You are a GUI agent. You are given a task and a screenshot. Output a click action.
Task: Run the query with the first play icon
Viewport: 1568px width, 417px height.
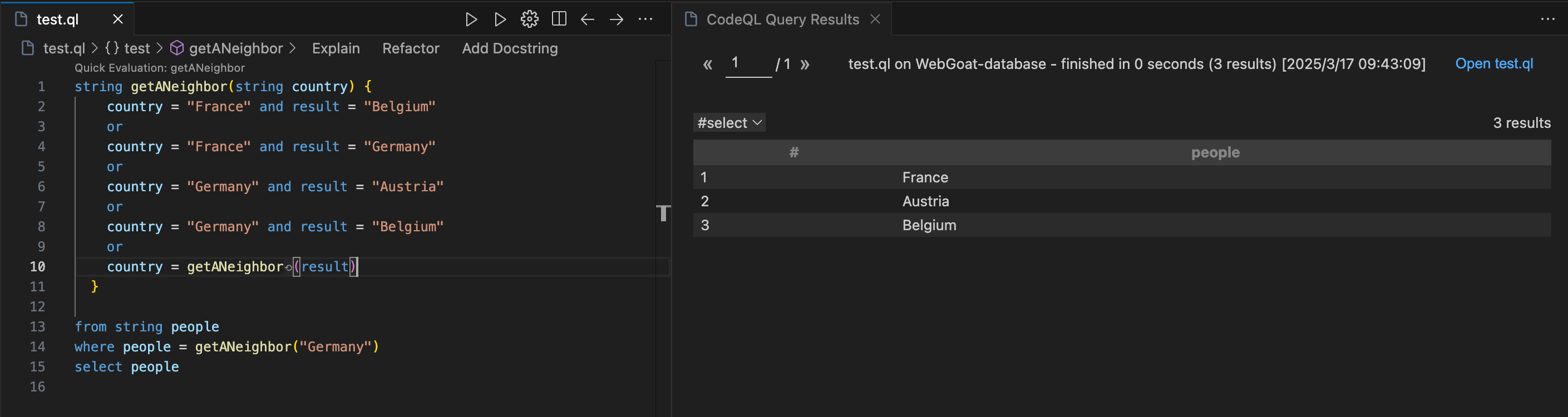click(471, 19)
